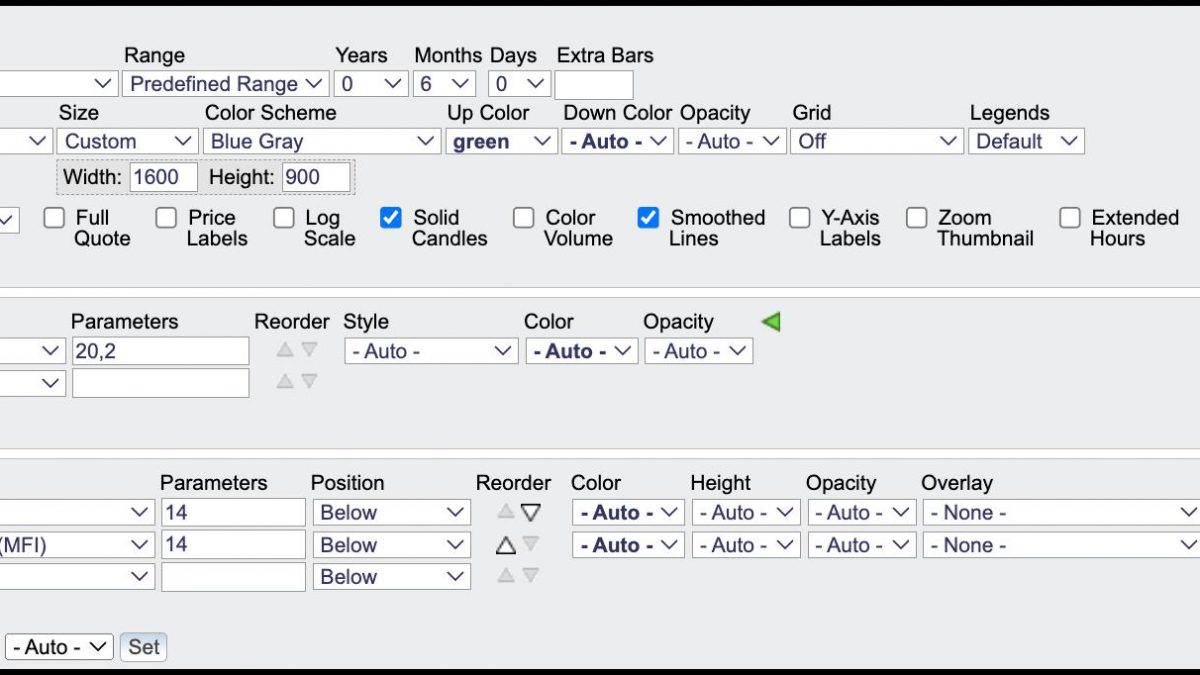Uncheck the Solid Candles checkbox
The width and height of the screenshot is (1200, 675).
point(391,217)
